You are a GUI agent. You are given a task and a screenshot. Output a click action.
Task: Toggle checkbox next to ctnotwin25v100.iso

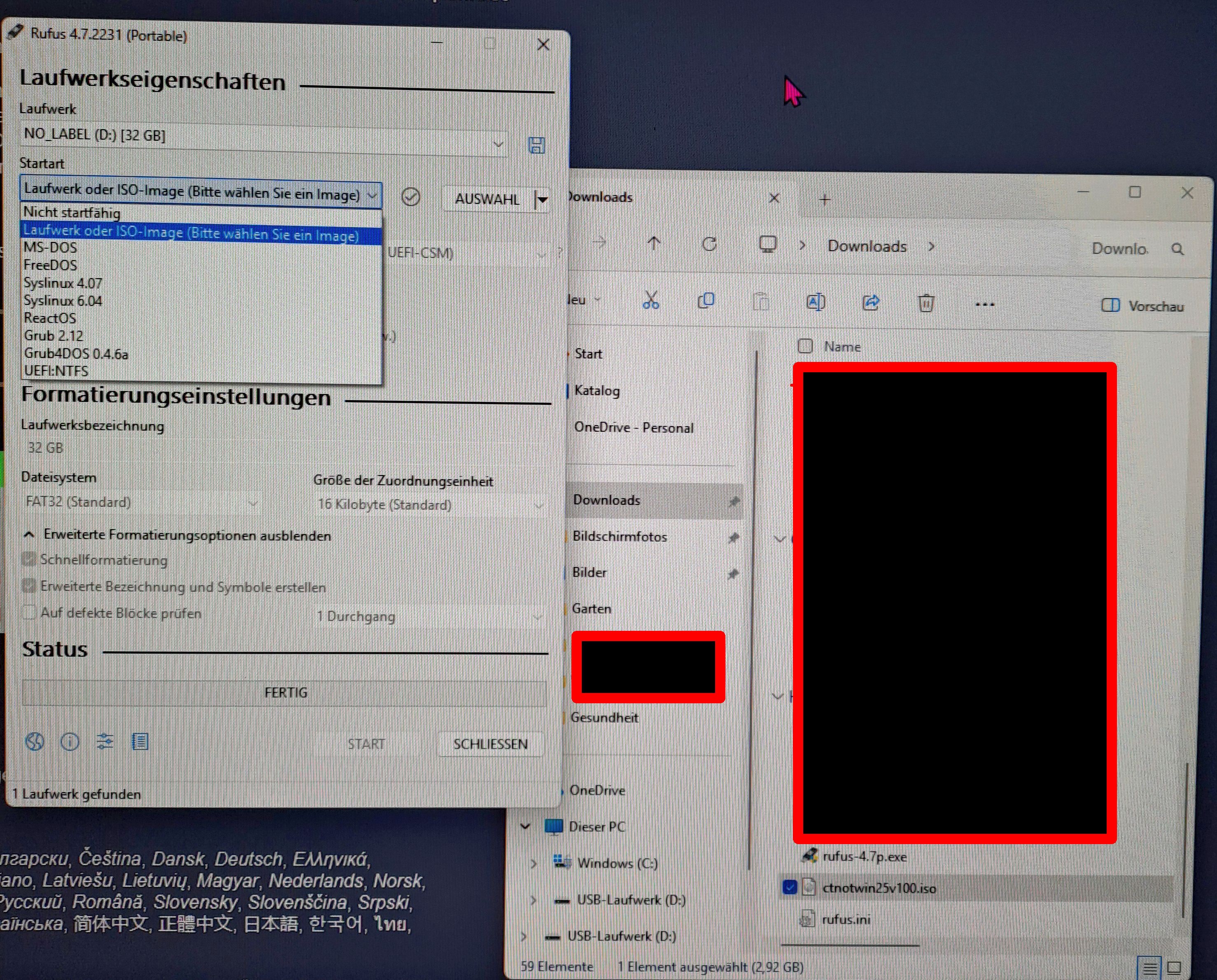790,887
